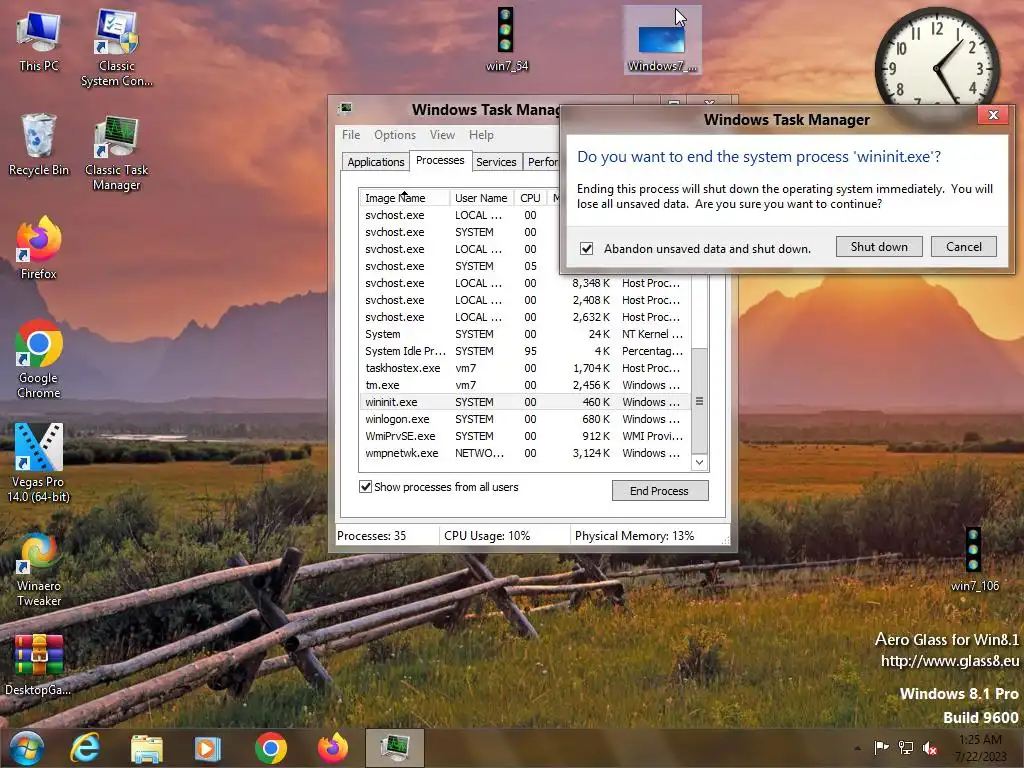This screenshot has height=768, width=1024.
Task: Switch to the Services tab
Action: click(496, 162)
